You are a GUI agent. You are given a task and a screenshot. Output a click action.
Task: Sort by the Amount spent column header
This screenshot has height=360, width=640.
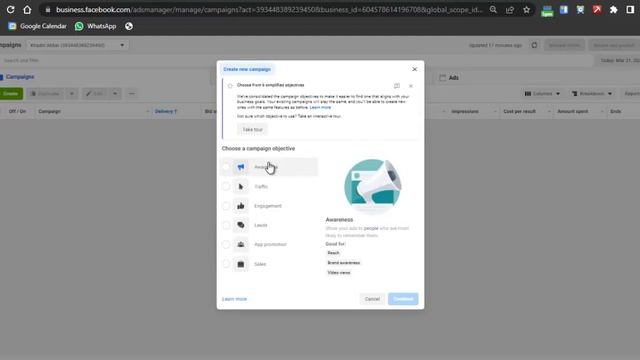click(573, 111)
